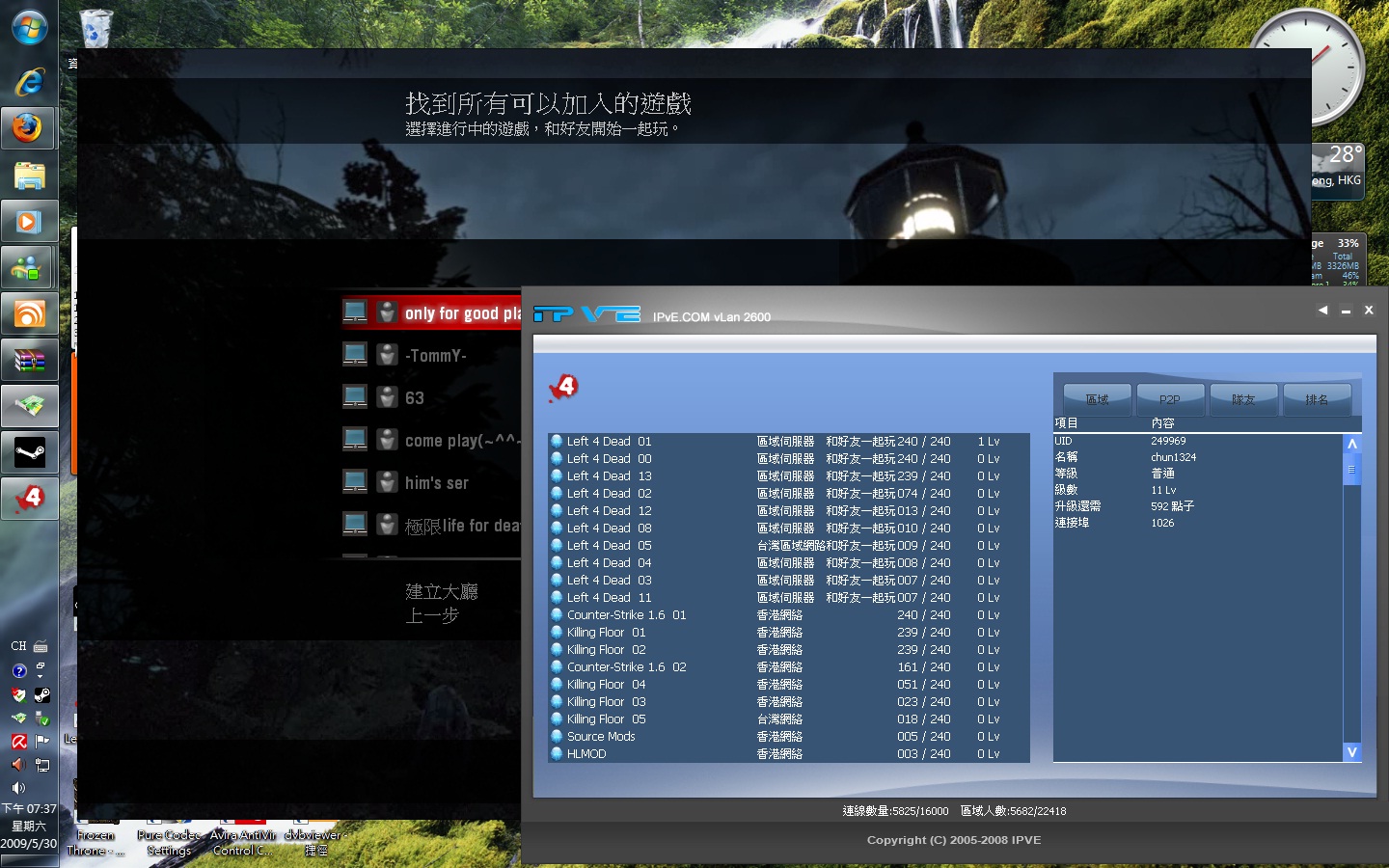Viewport: 1389px width, 868px height.
Task: Select the Left 4 Dead 00 server row
Action: pyautogui.click(x=789, y=459)
